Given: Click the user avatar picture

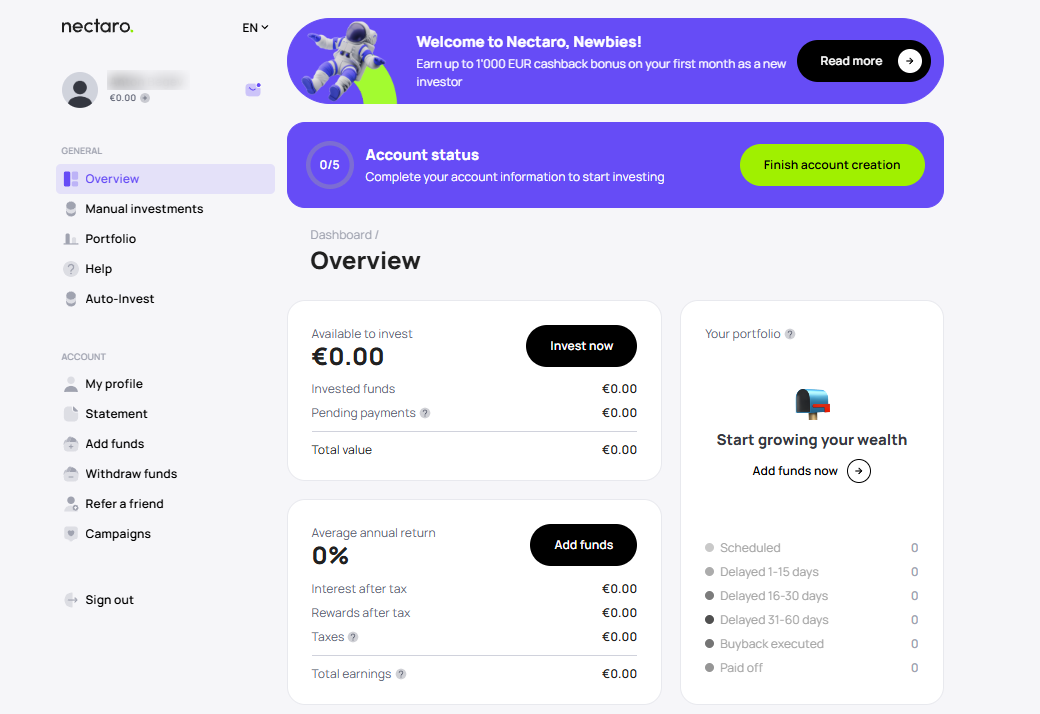Looking at the screenshot, I should (x=80, y=90).
